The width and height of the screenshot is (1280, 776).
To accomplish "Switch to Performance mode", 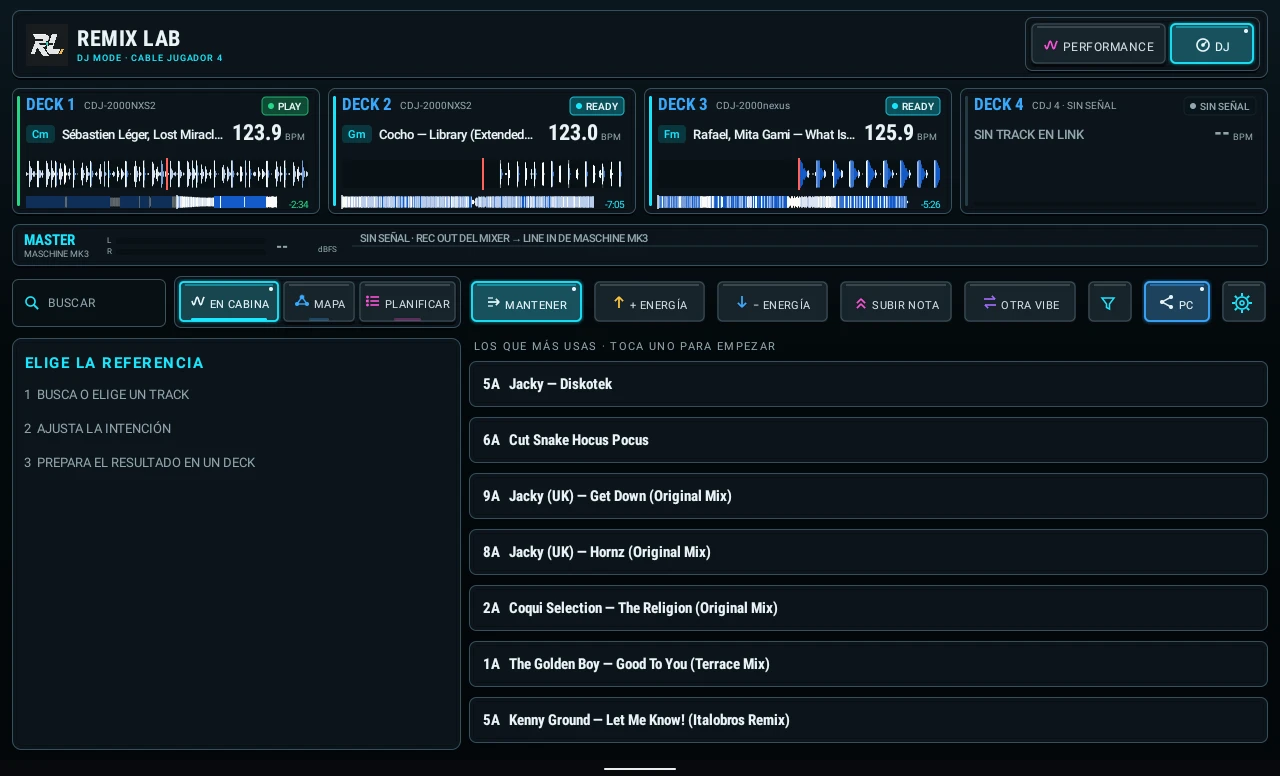I will 1098,45.
